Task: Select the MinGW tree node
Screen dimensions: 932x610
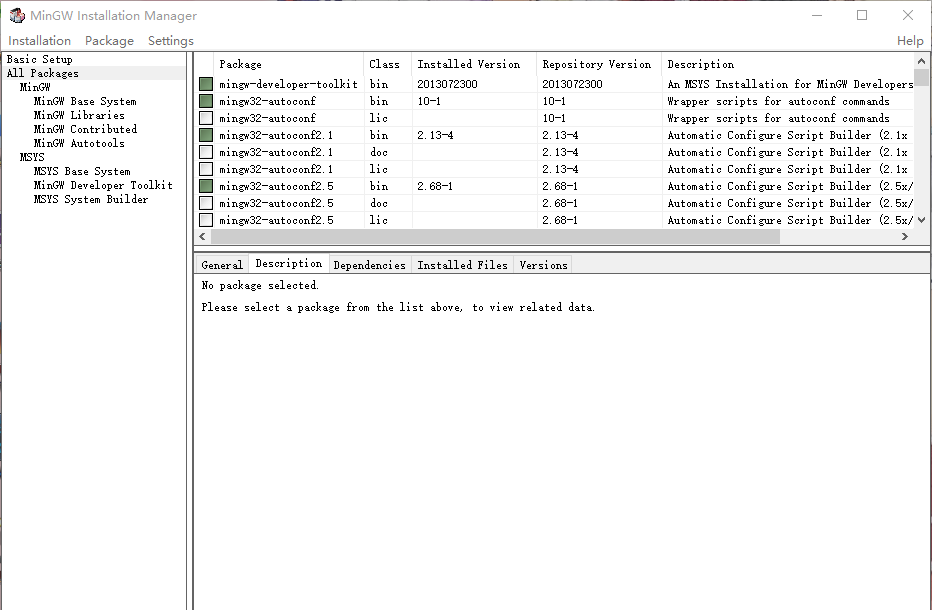Action: 35,87
